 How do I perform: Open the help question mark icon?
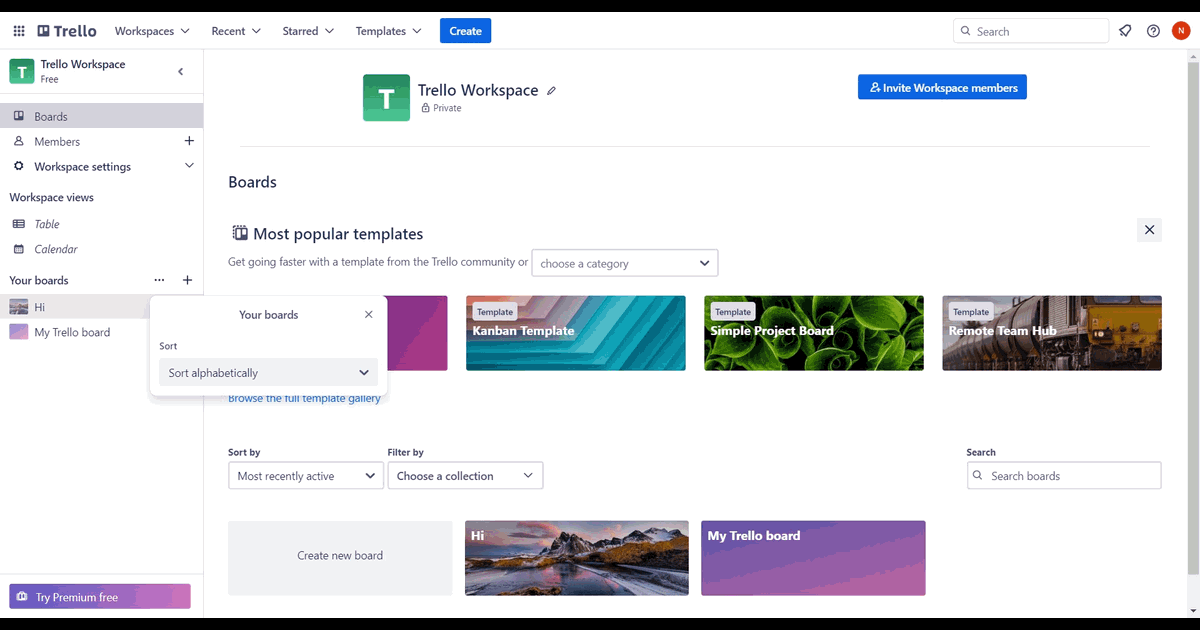[1153, 31]
